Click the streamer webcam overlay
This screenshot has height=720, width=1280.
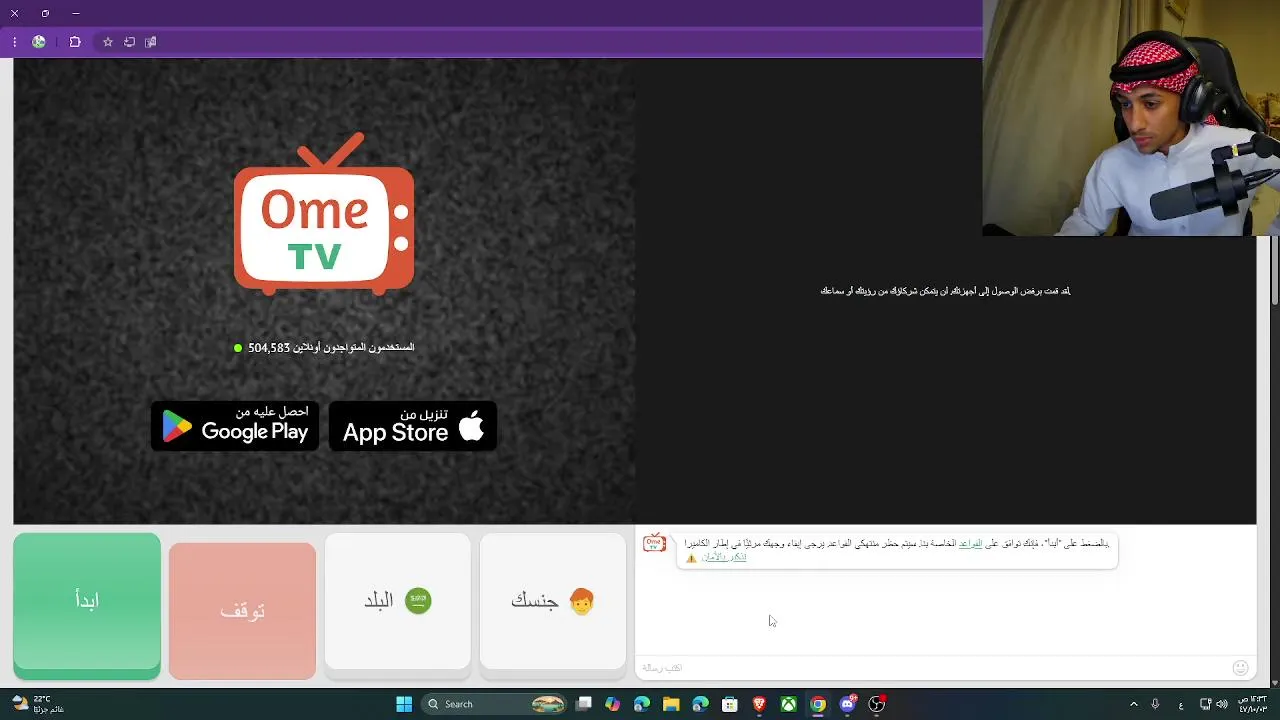(1131, 118)
